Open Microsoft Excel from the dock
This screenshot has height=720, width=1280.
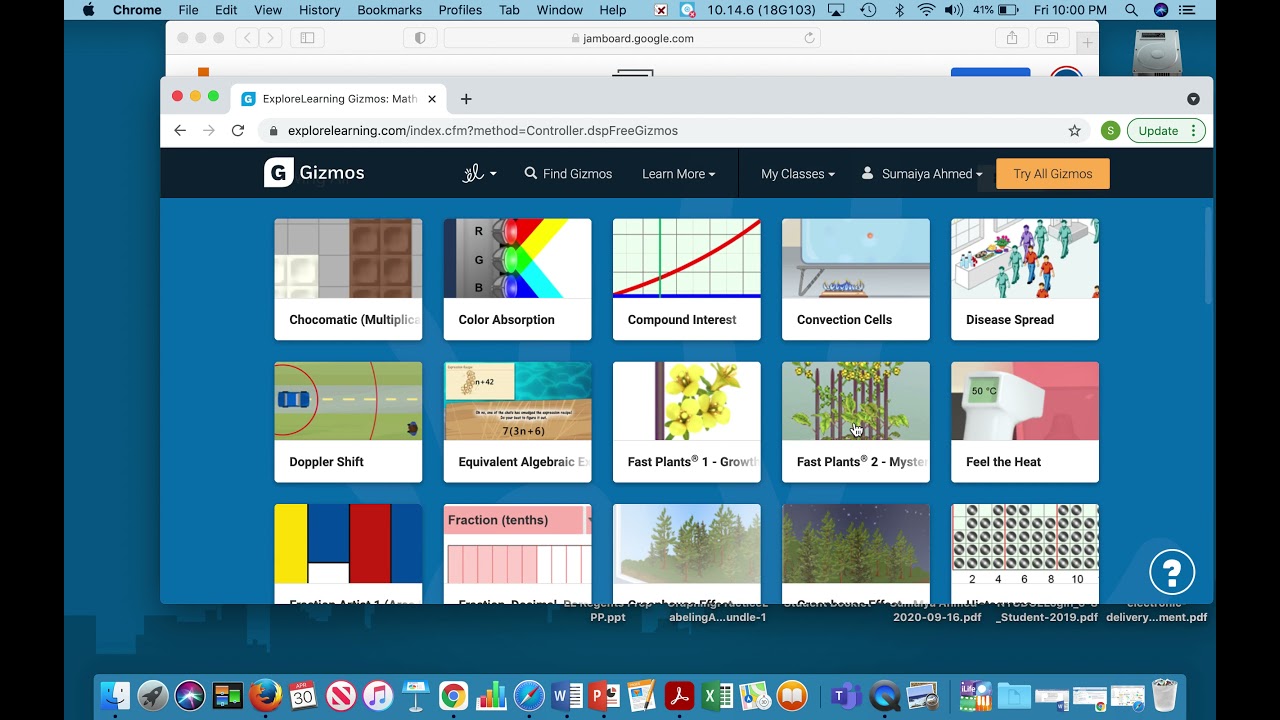tap(717, 695)
